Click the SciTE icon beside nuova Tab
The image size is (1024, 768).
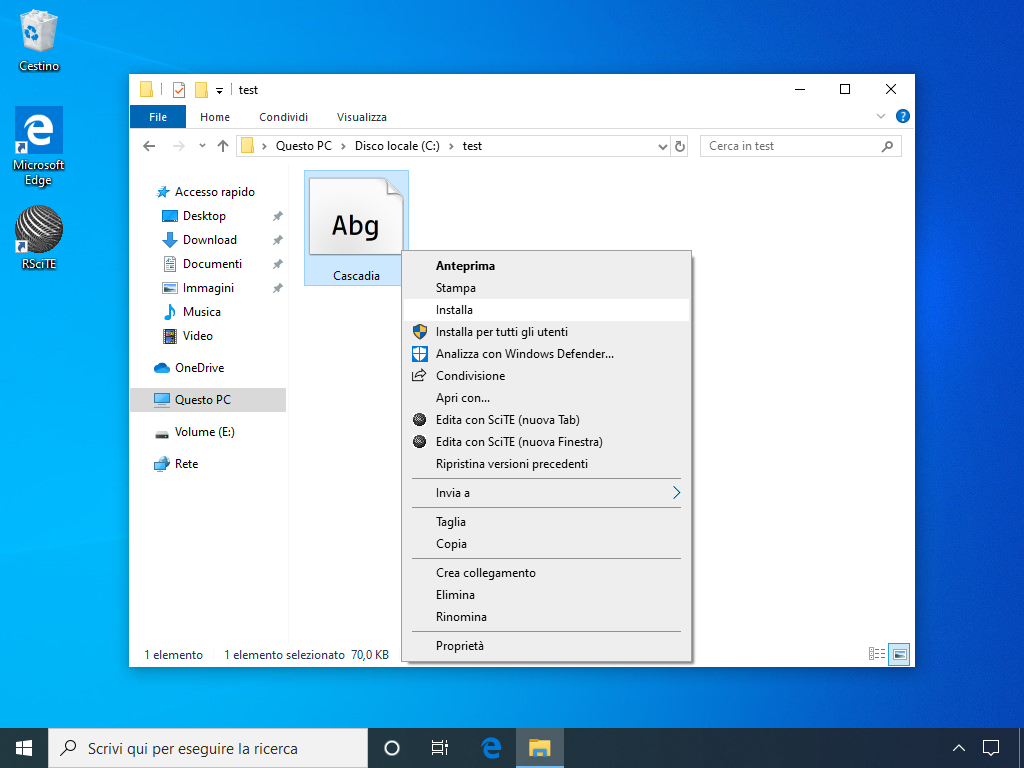pyautogui.click(x=420, y=420)
